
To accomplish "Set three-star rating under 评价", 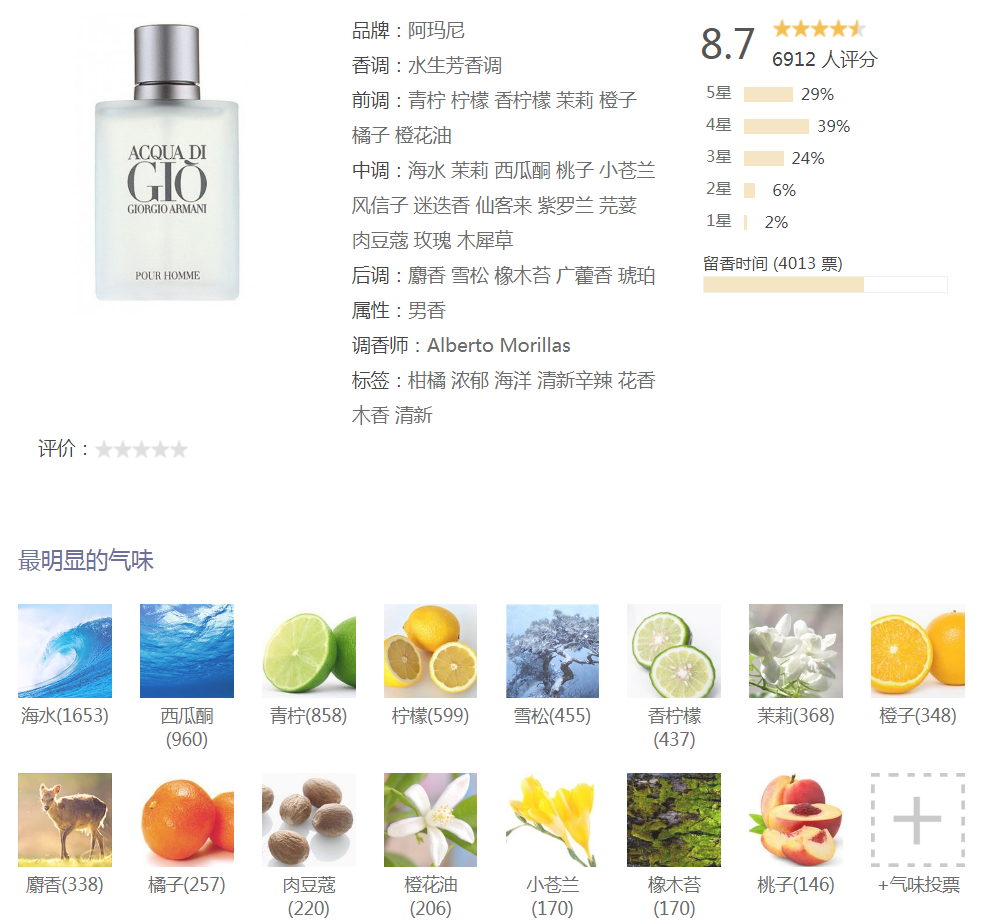I will [142, 449].
